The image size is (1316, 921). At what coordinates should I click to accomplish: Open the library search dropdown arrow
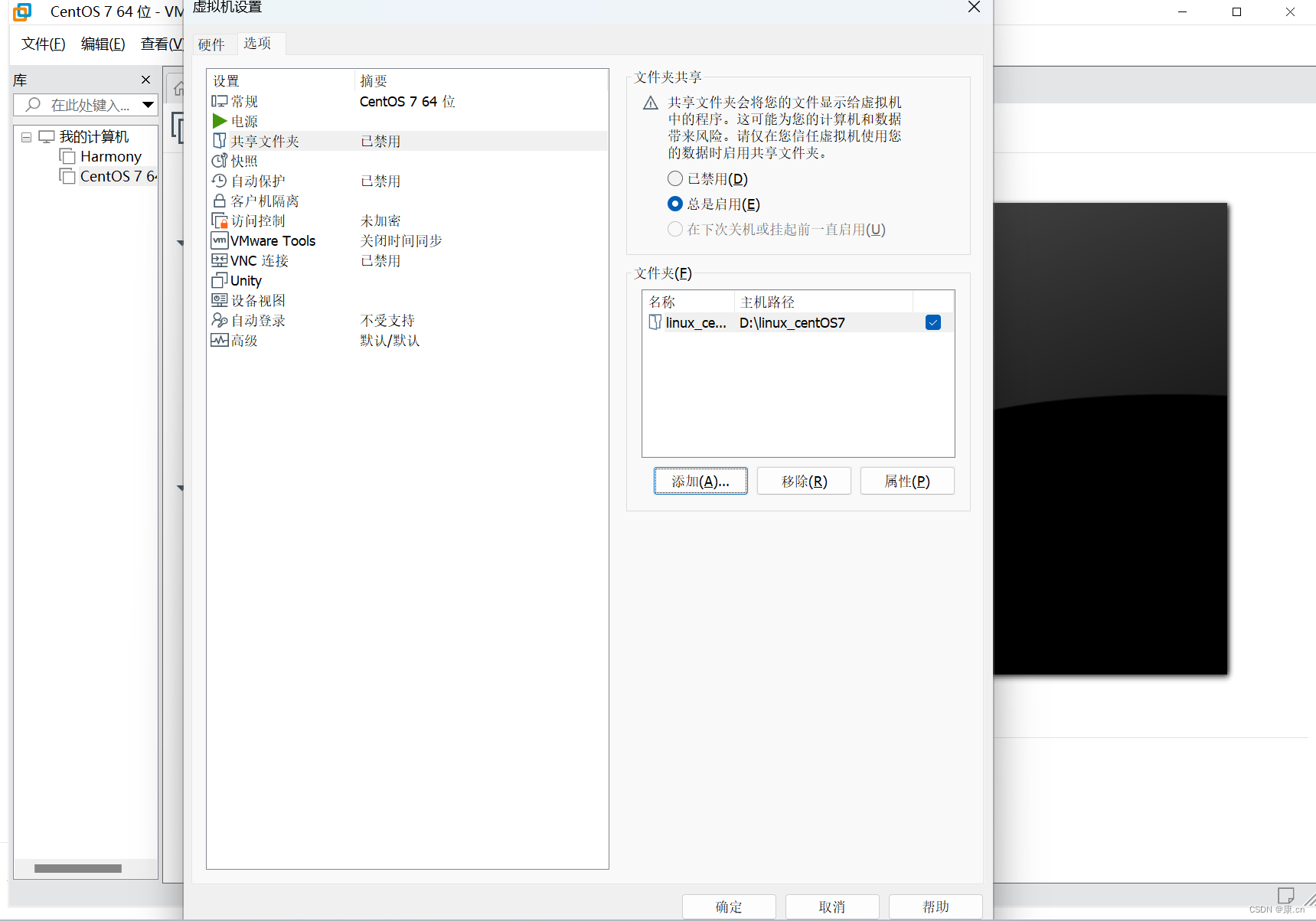(148, 105)
